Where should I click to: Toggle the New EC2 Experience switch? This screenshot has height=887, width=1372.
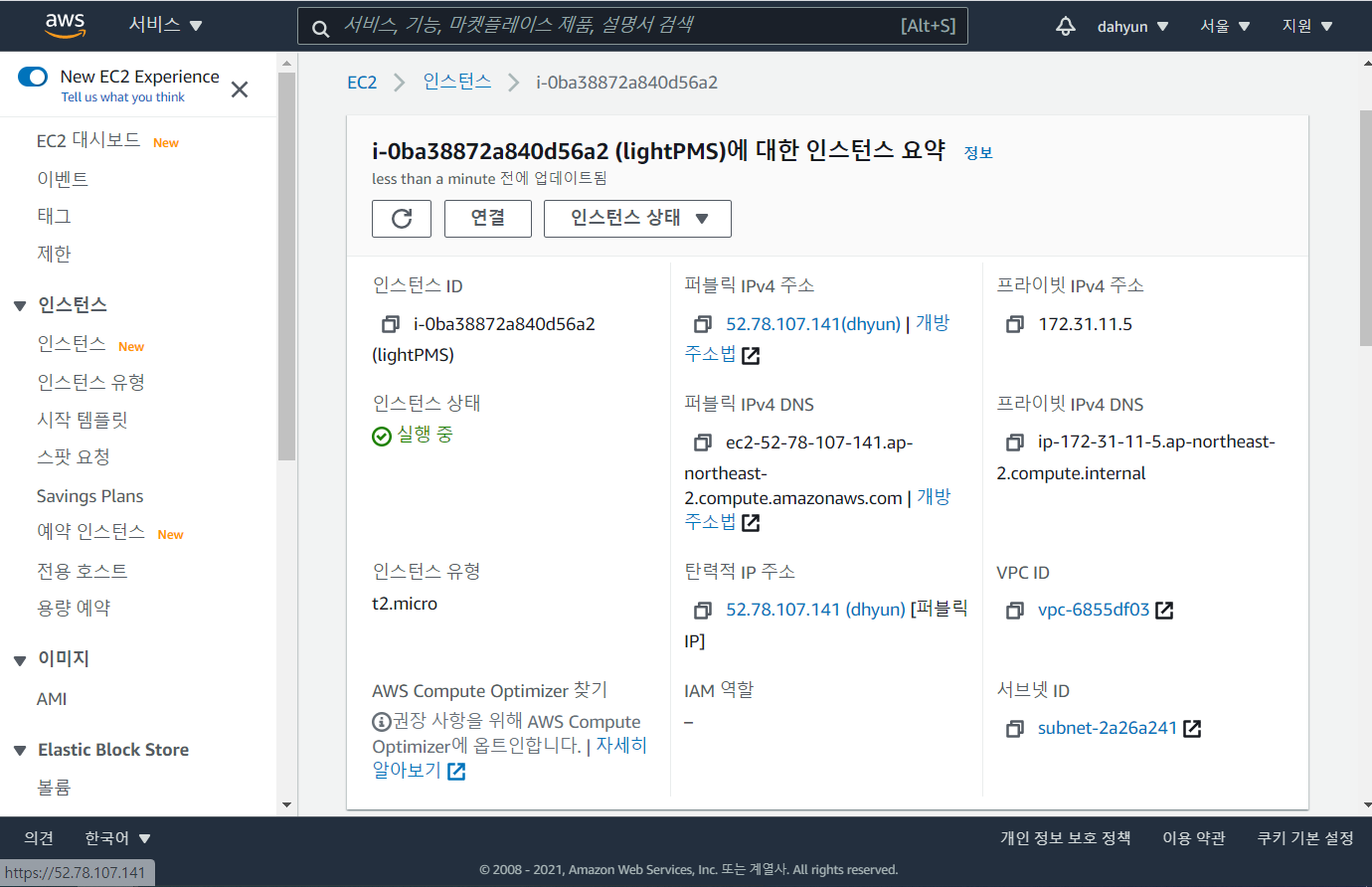tap(33, 77)
